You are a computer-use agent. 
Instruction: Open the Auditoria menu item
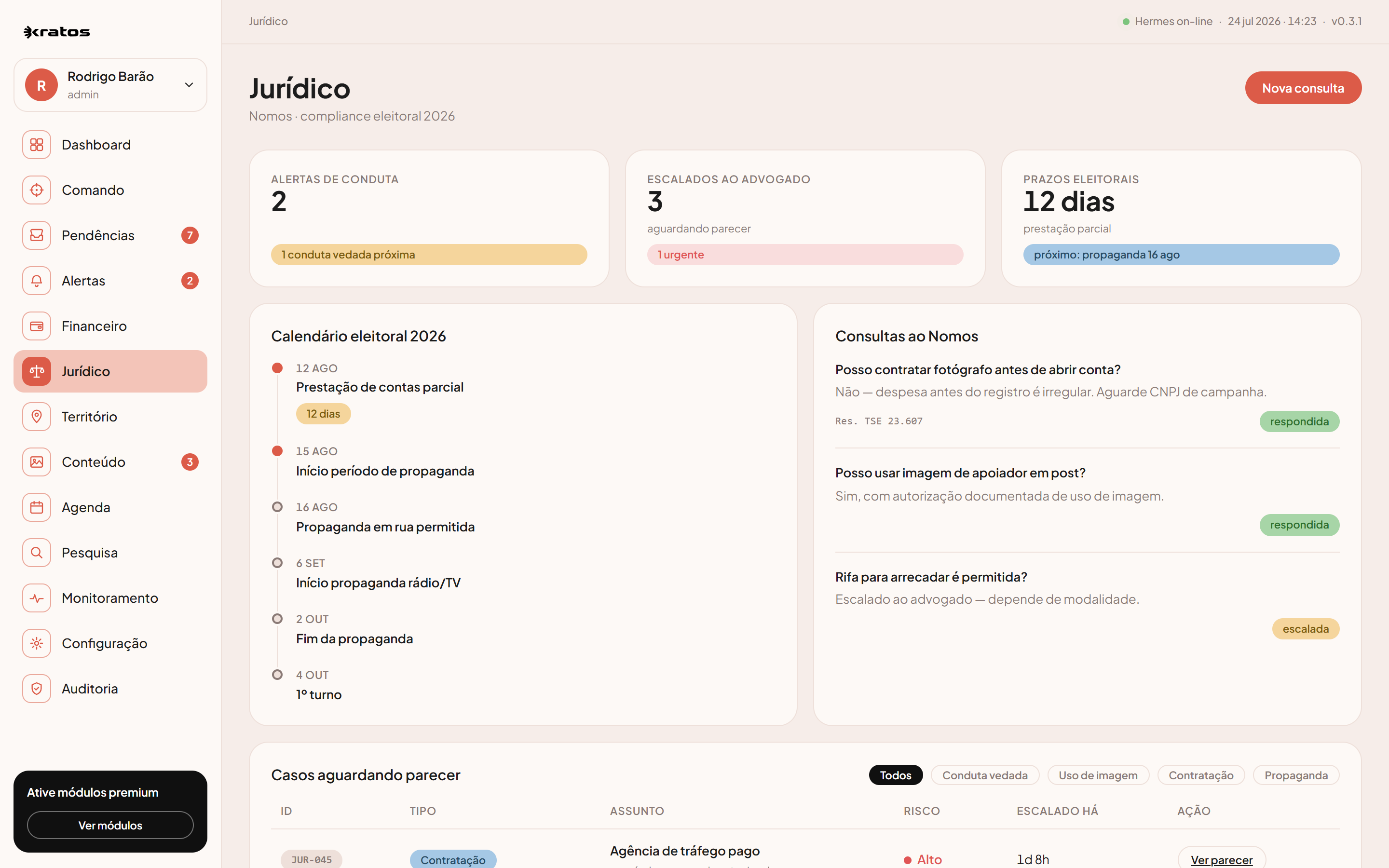[110, 689]
